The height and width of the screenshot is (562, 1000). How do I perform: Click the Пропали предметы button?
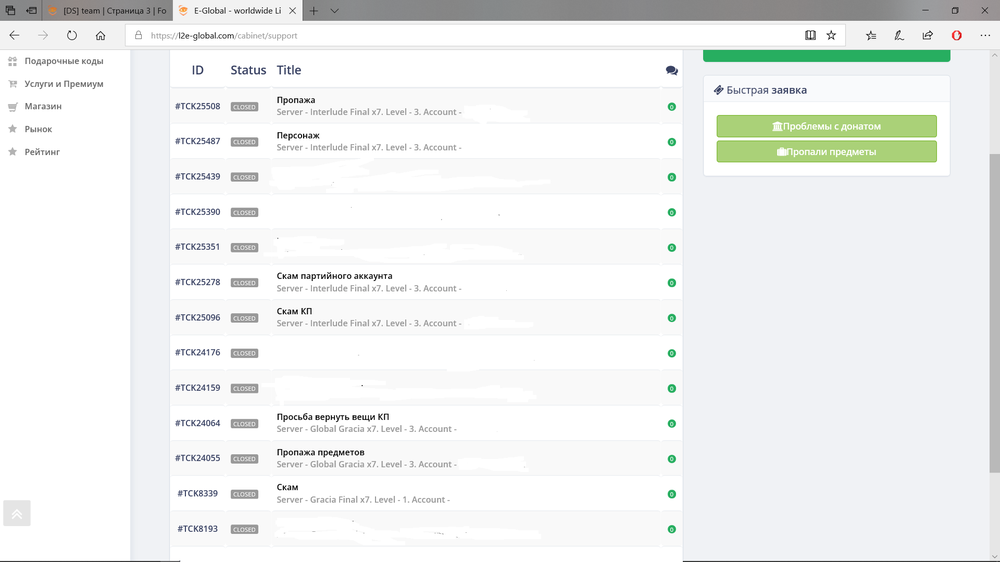[x=826, y=152]
